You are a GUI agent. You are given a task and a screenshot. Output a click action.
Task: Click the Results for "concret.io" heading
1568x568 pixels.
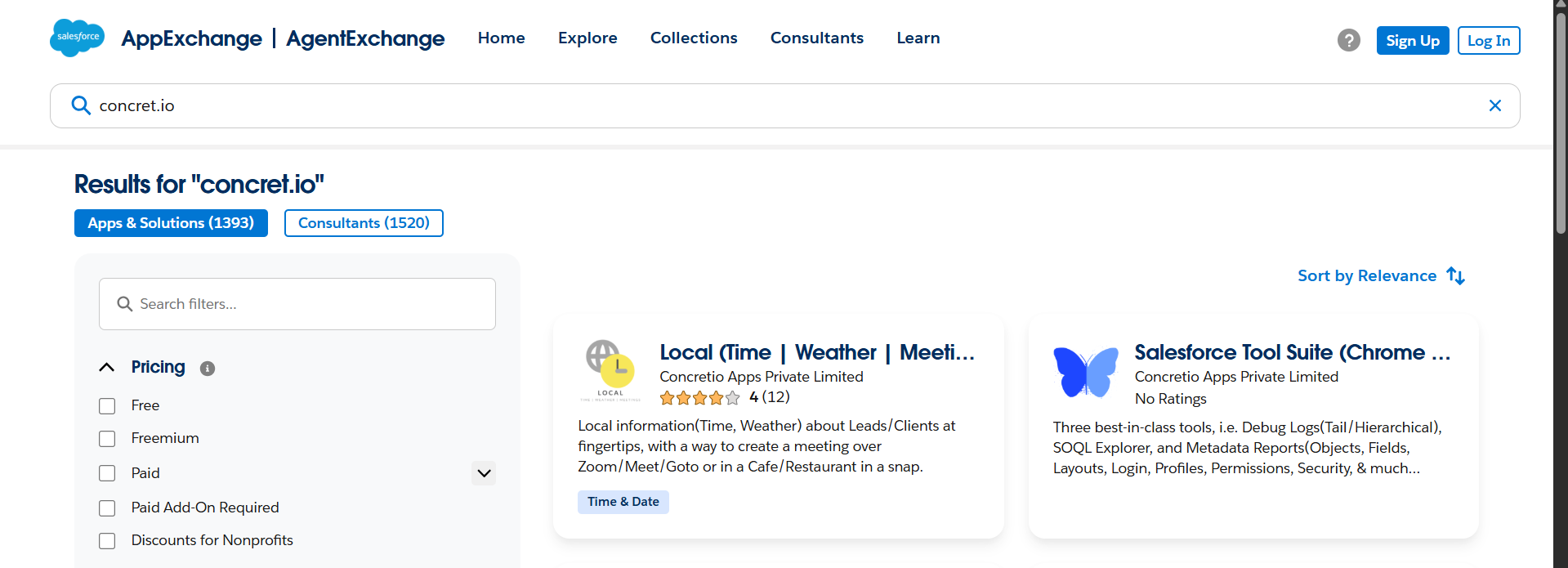[199, 185]
